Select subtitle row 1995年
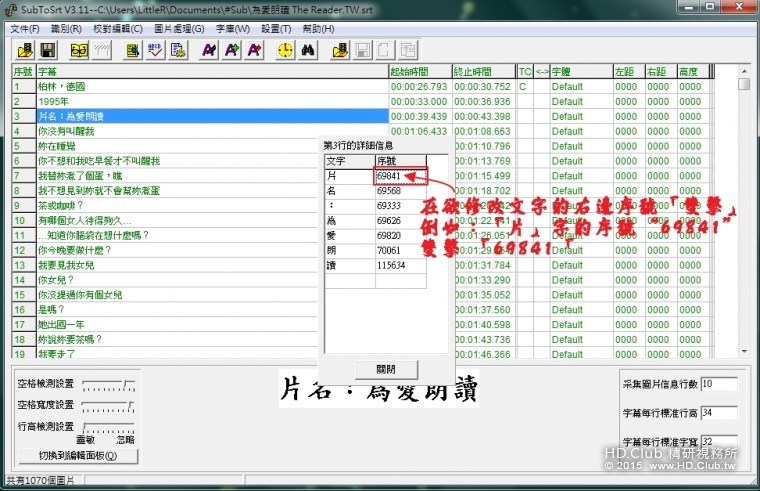Screen dimensions: 760x491 coord(212,102)
